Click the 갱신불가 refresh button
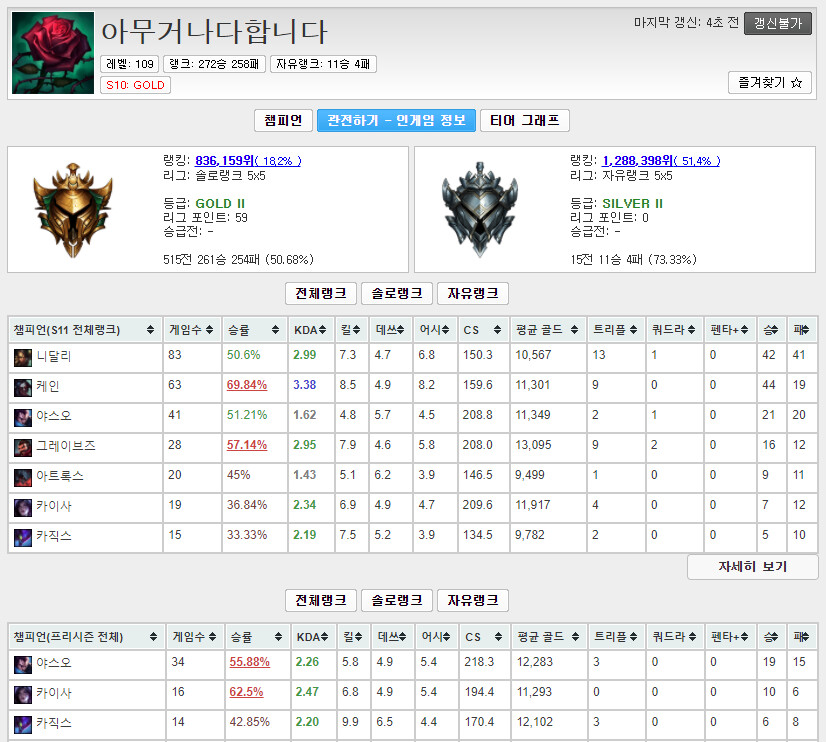826x742 pixels. (x=778, y=23)
